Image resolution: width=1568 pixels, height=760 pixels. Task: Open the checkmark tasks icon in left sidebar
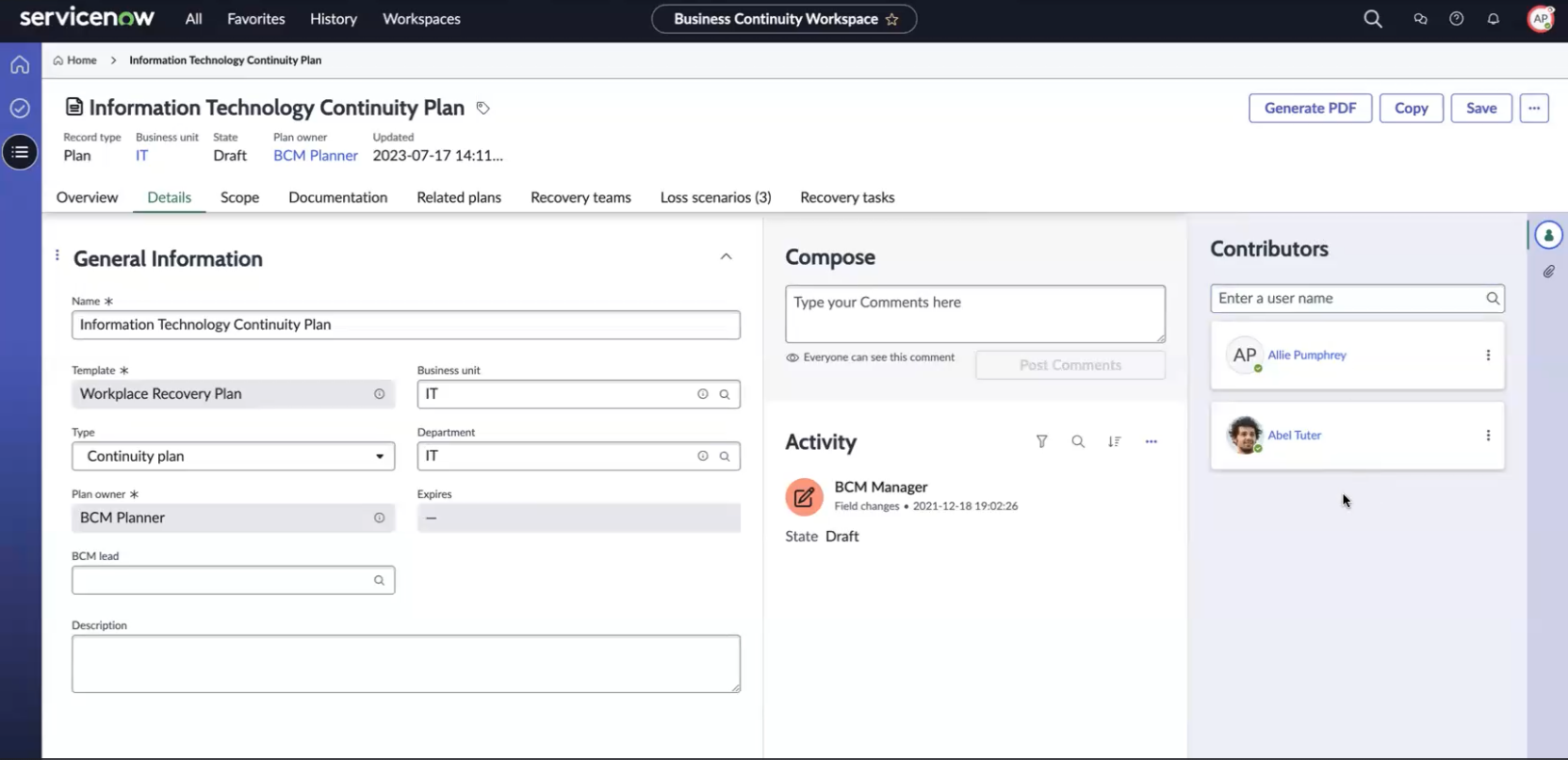20,108
